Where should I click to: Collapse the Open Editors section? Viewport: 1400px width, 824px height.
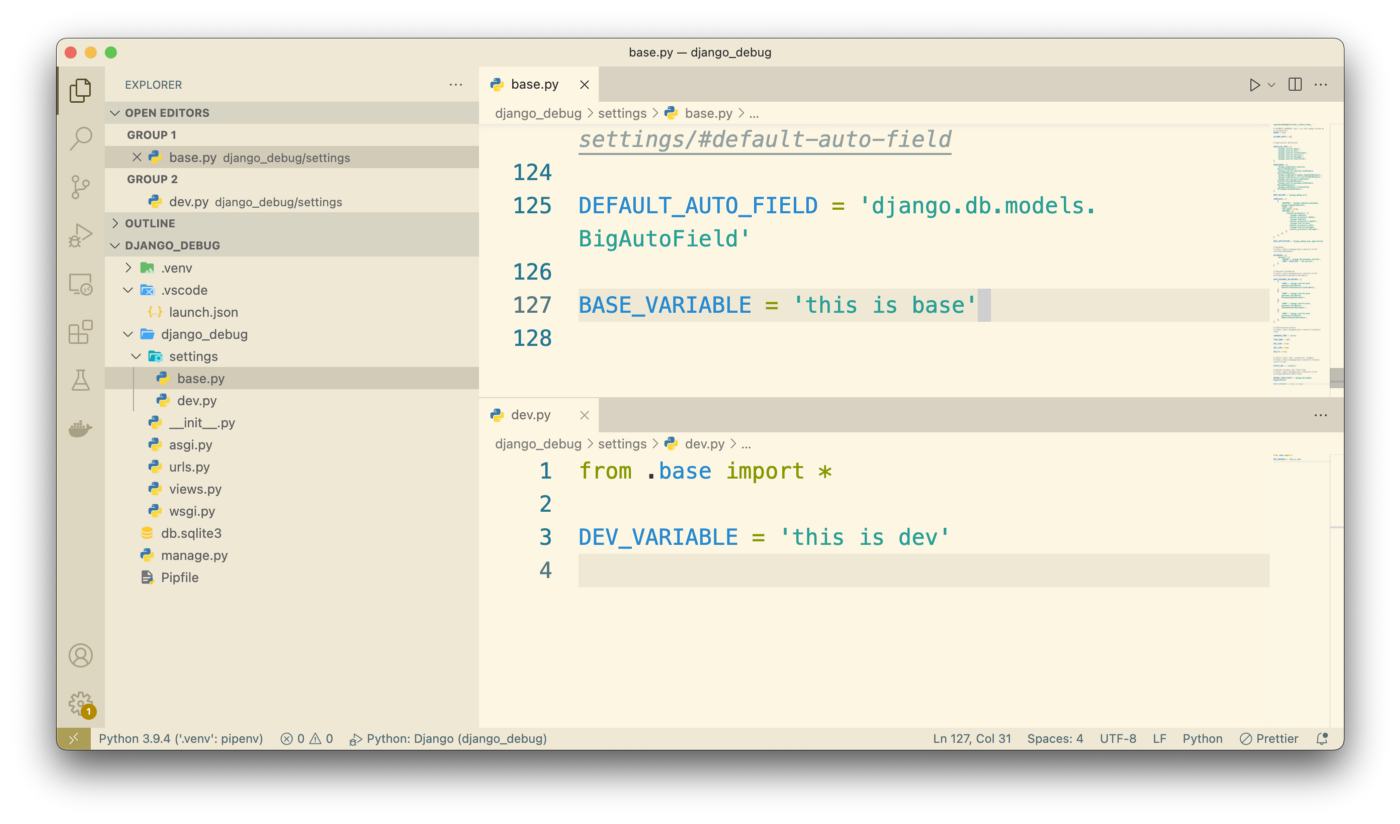click(x=292, y=113)
